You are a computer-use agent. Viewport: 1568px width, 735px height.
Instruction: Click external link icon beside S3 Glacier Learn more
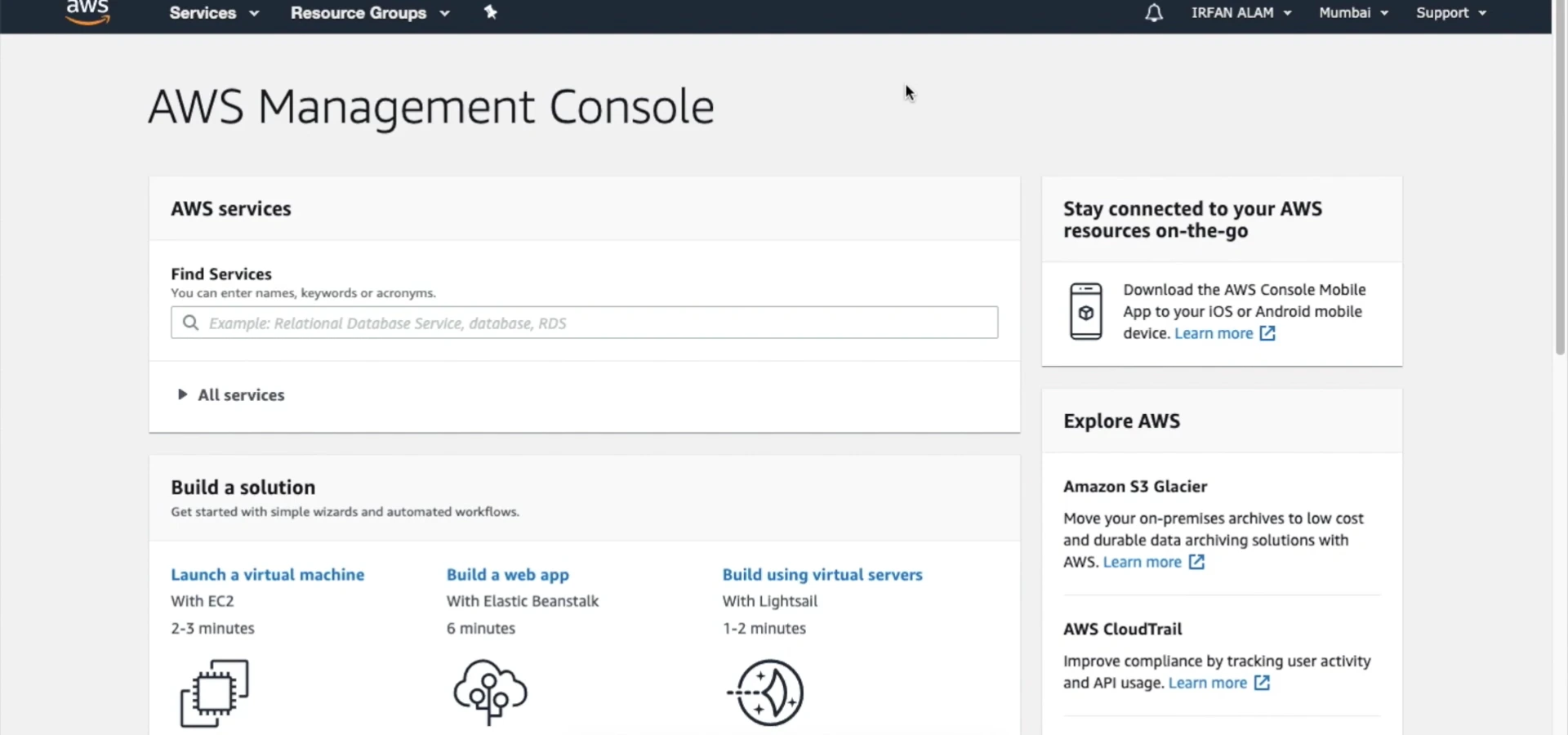pos(1196,562)
